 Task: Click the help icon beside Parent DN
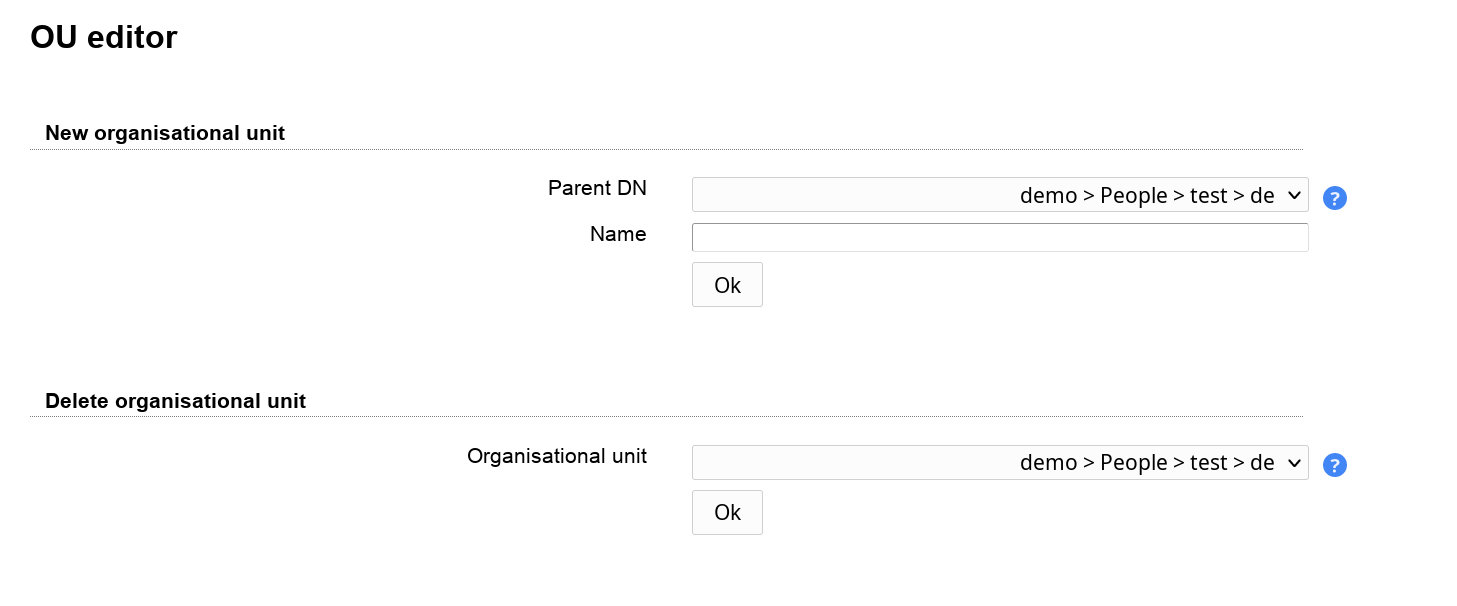pos(1334,198)
